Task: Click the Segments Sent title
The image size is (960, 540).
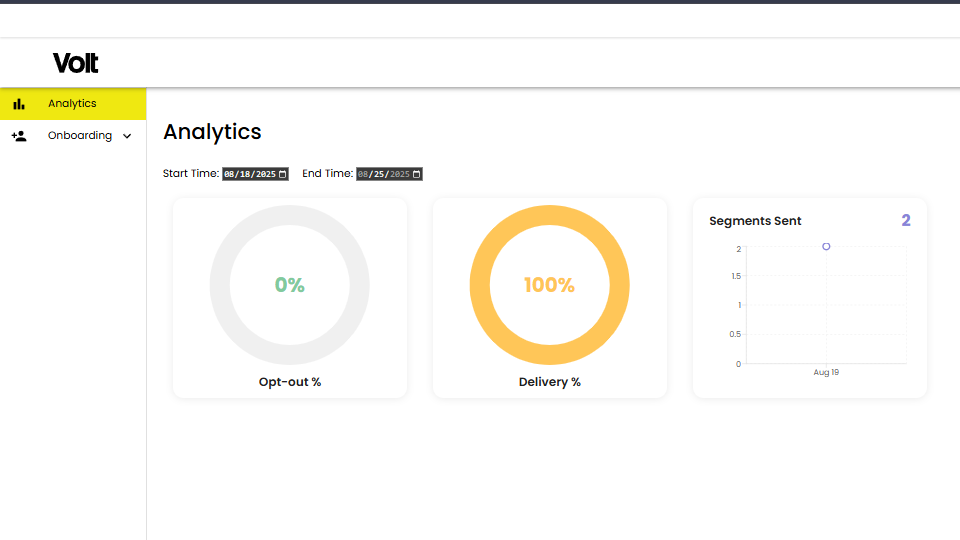Action: (755, 221)
